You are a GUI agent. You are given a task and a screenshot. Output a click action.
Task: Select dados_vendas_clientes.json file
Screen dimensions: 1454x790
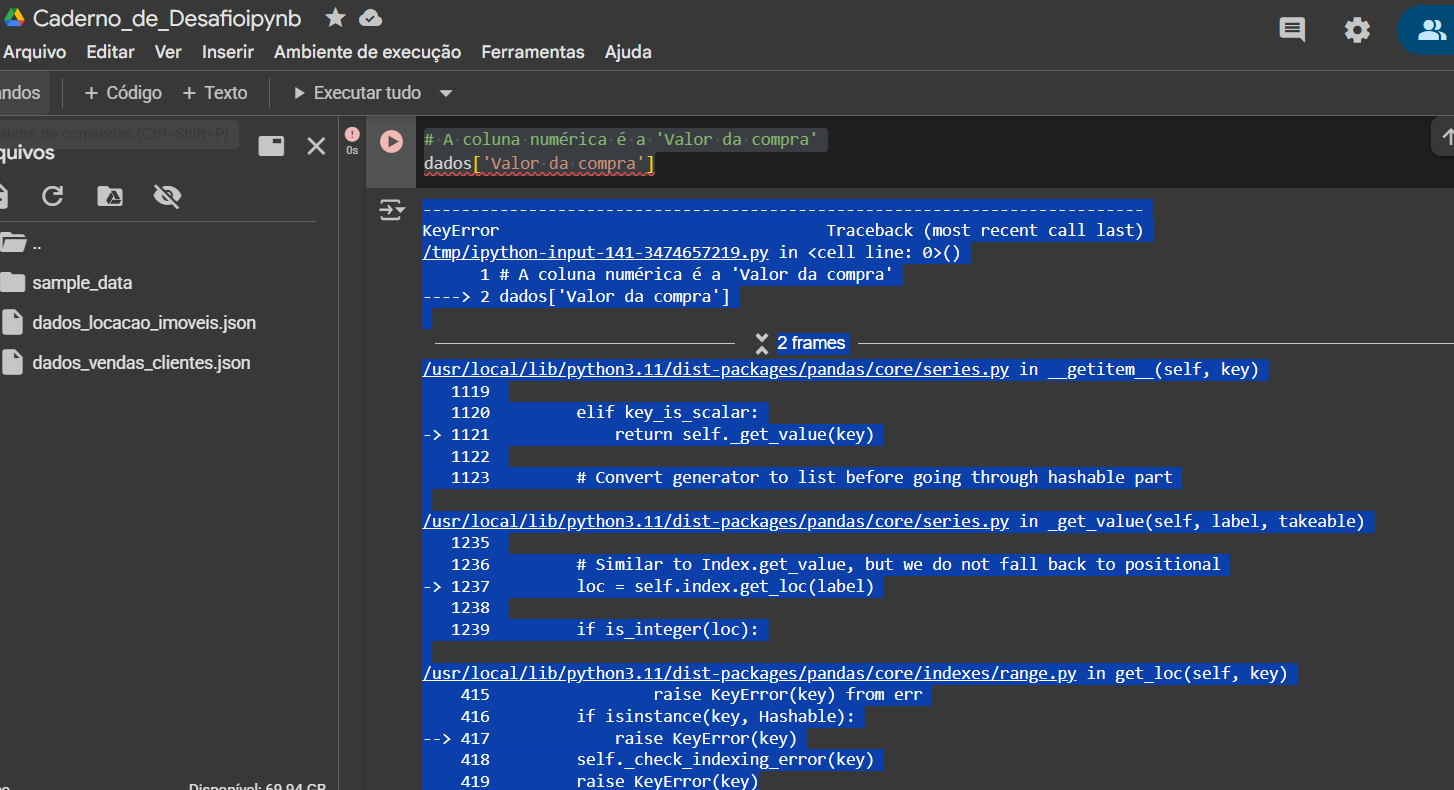coord(141,363)
